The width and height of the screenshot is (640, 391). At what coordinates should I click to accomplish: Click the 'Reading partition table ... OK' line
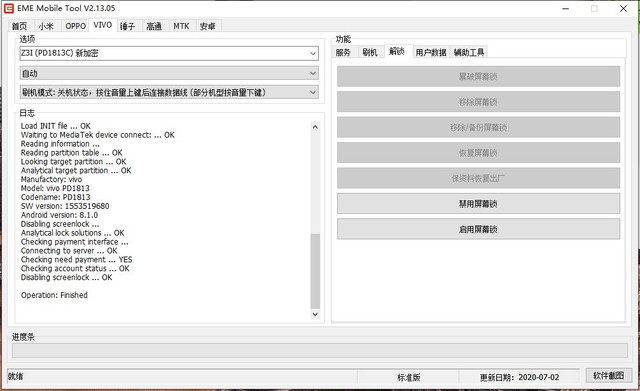point(71,153)
